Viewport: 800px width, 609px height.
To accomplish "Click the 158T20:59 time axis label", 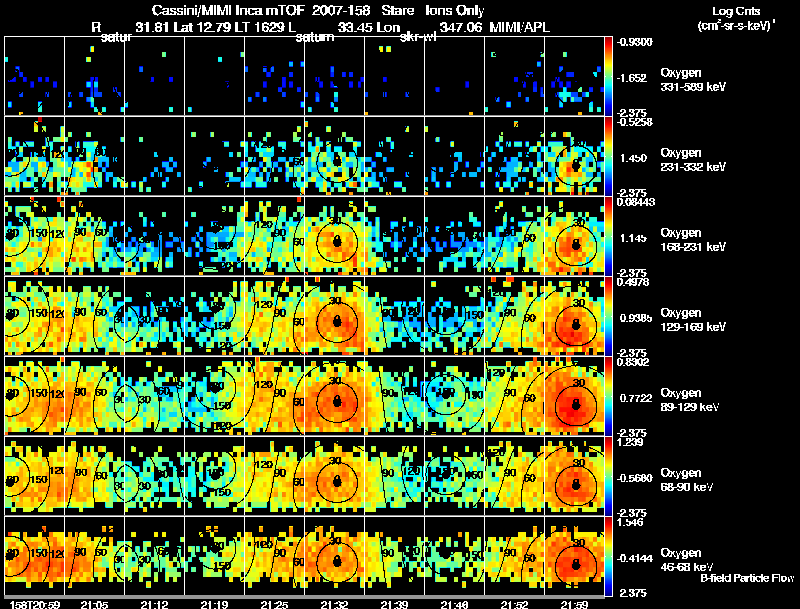I will pyautogui.click(x=35, y=604).
